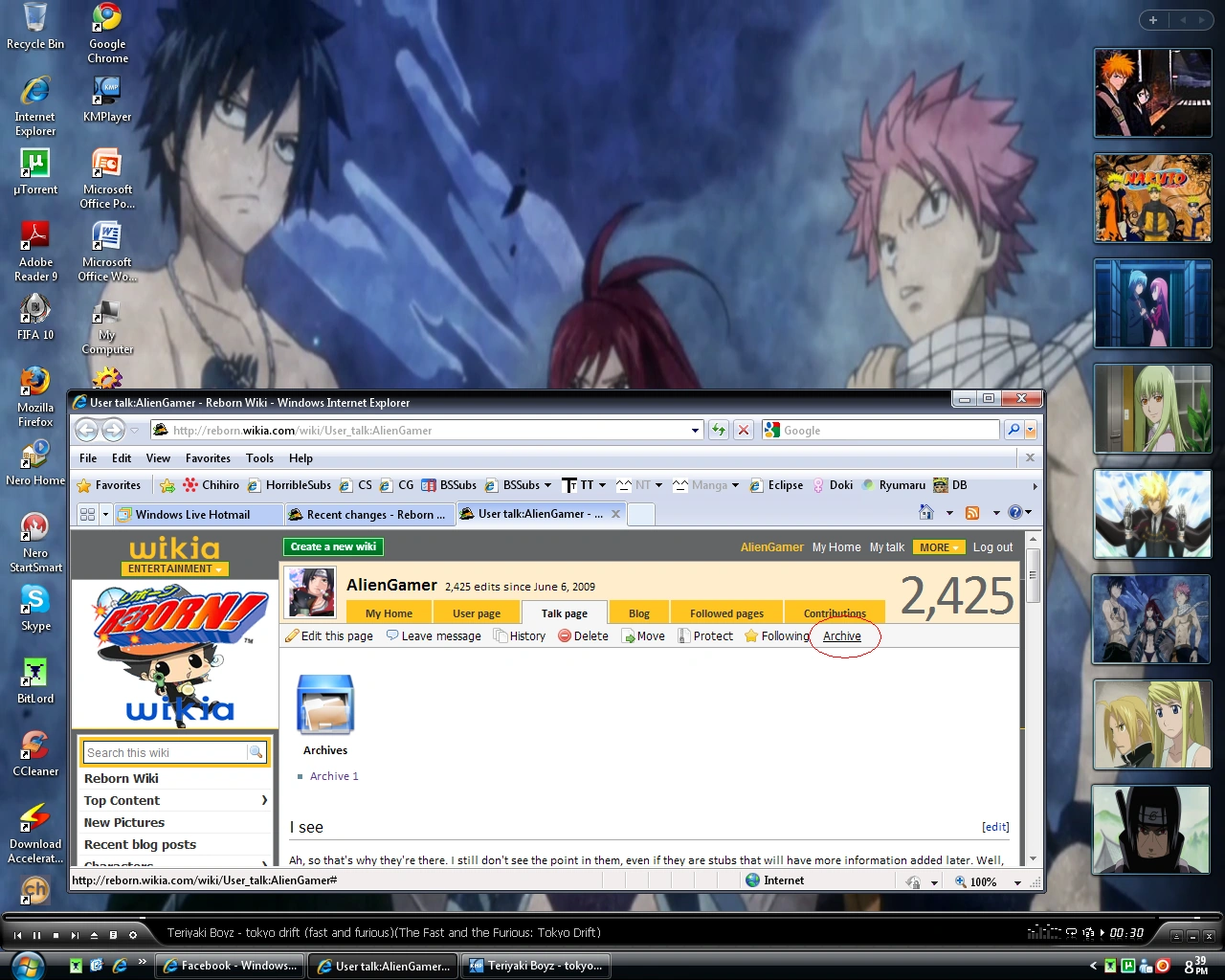This screenshot has height=980, width=1225.
Task: Open the Recycle Bin desktop icon
Action: pos(35,26)
